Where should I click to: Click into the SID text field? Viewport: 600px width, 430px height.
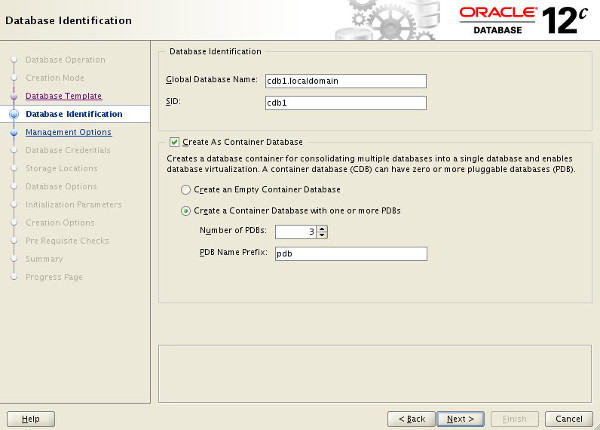(x=346, y=103)
